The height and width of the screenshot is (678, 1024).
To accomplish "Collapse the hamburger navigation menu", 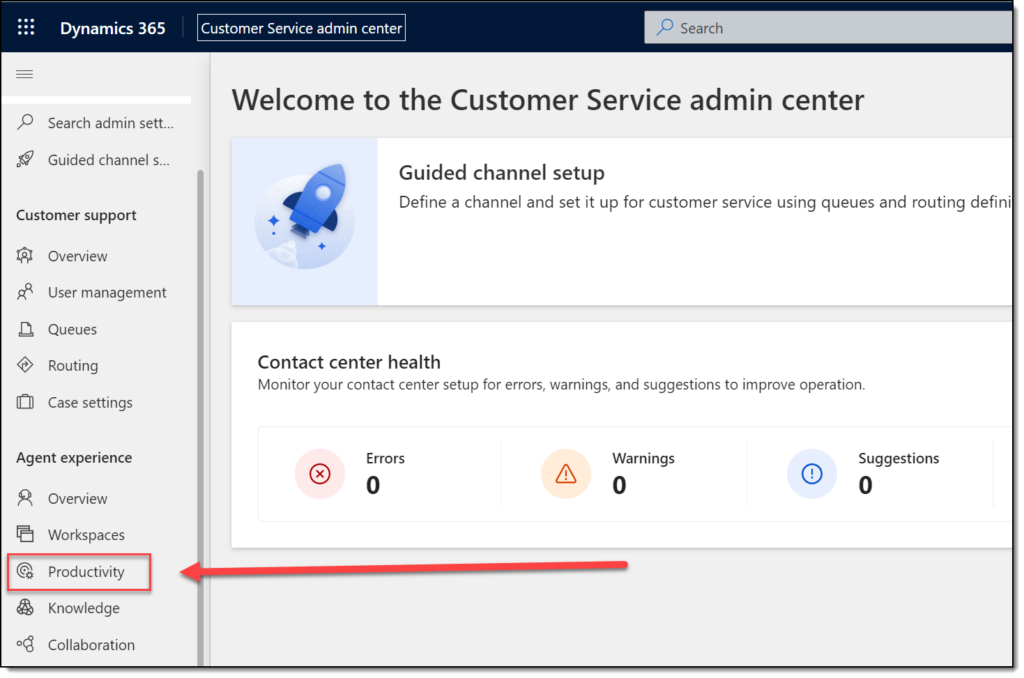I will [x=24, y=74].
